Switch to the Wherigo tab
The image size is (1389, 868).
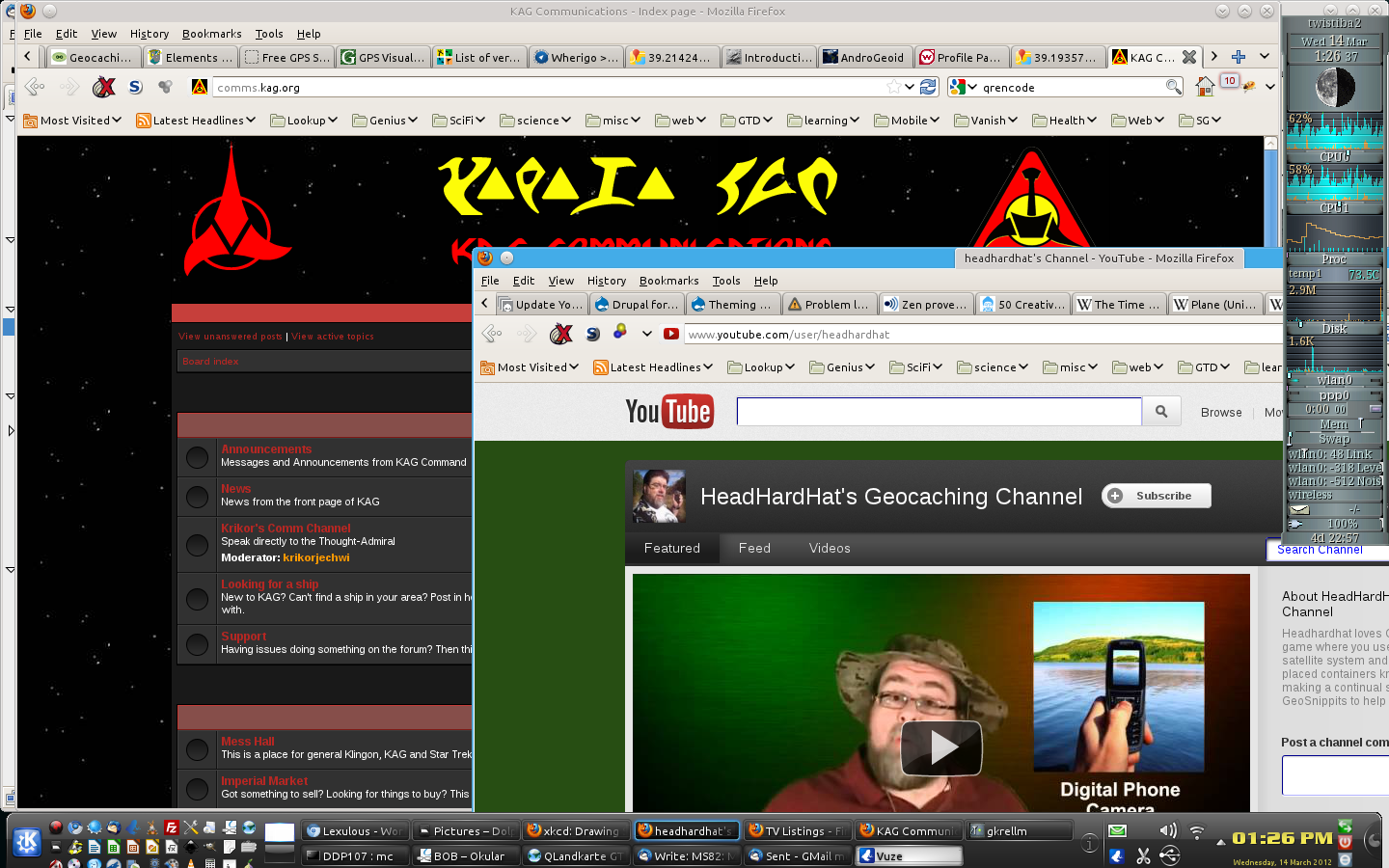pos(576,58)
